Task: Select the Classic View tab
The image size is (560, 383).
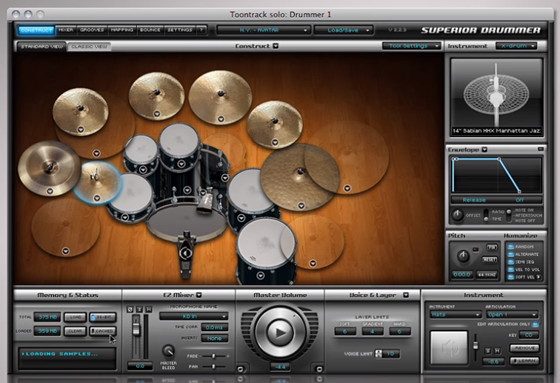Action: (x=89, y=46)
